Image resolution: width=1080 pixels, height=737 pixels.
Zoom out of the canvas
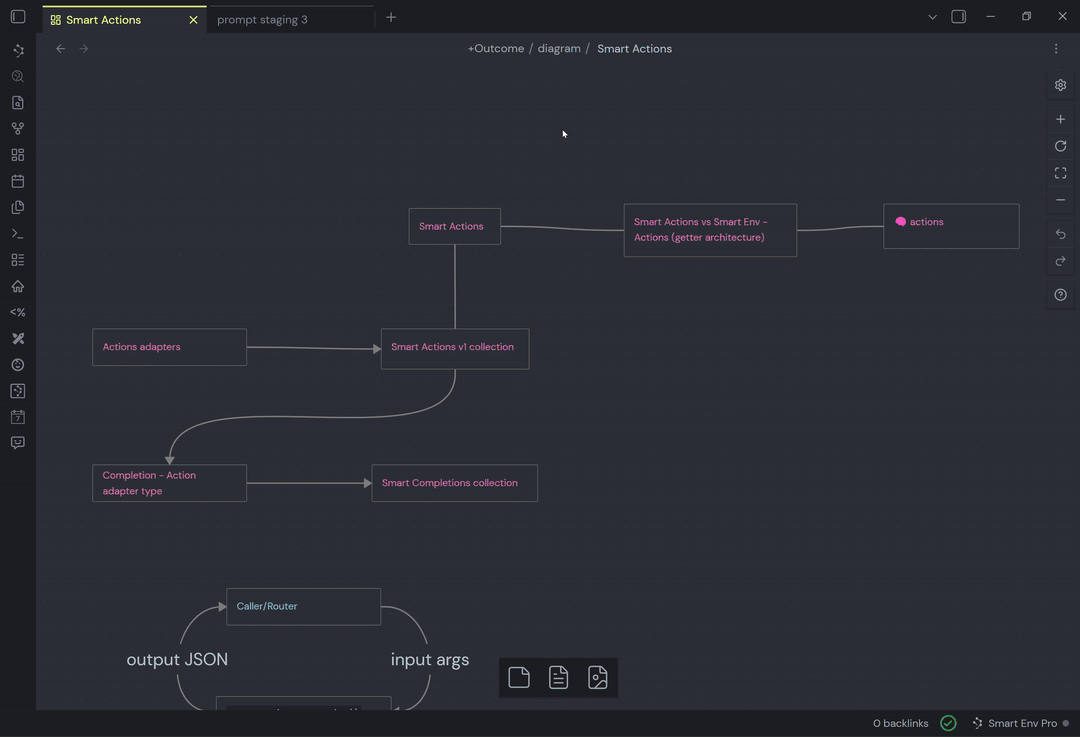(x=1060, y=200)
